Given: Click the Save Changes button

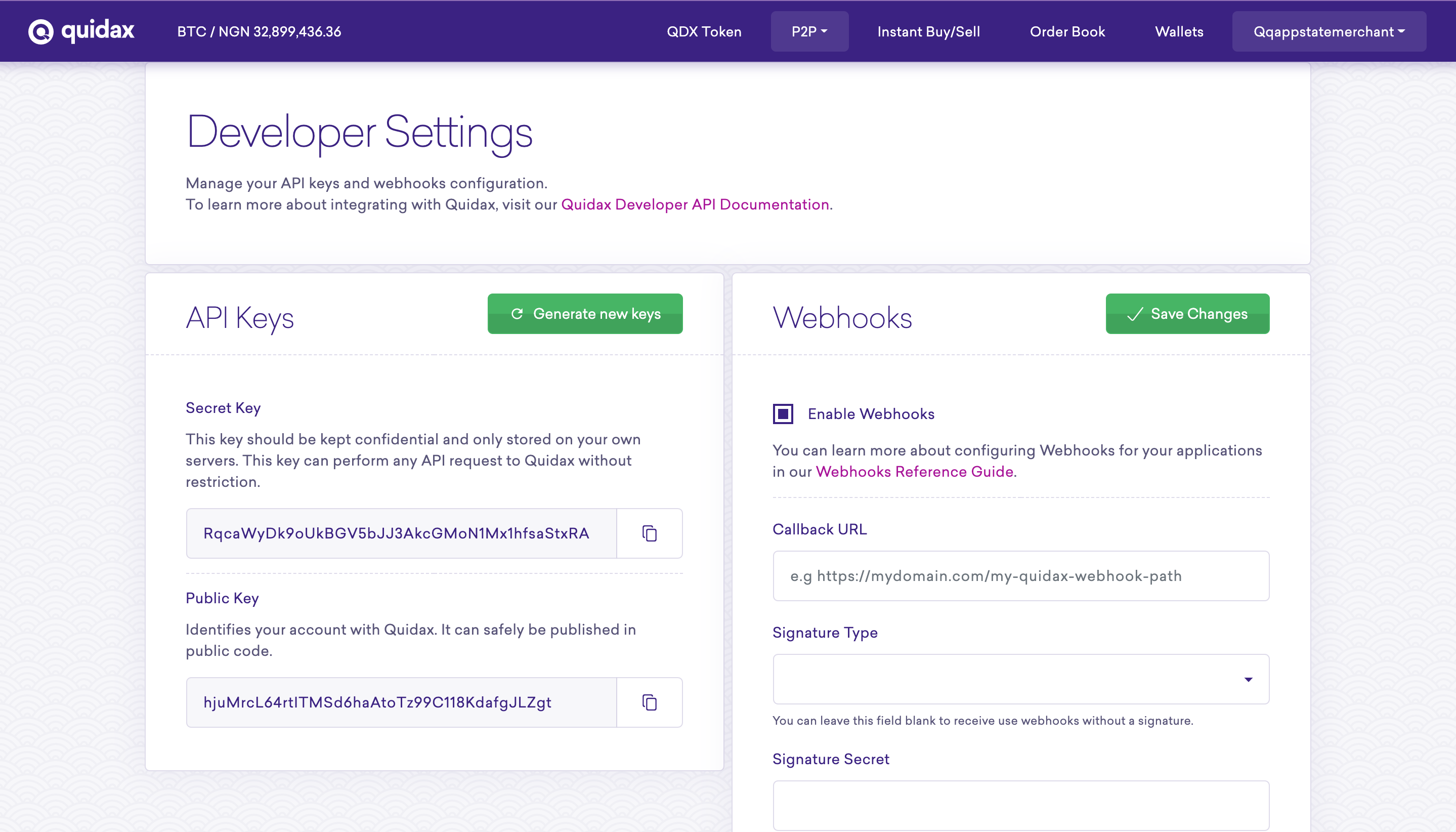Looking at the screenshot, I should (x=1187, y=314).
